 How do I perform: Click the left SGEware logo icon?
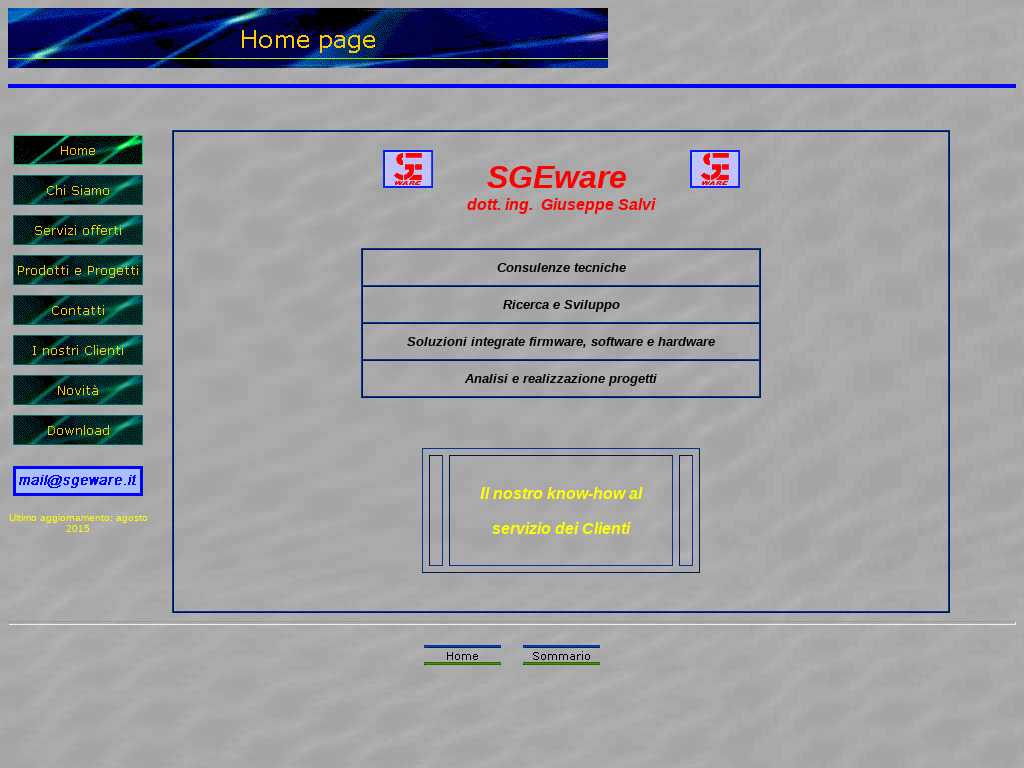click(408, 169)
